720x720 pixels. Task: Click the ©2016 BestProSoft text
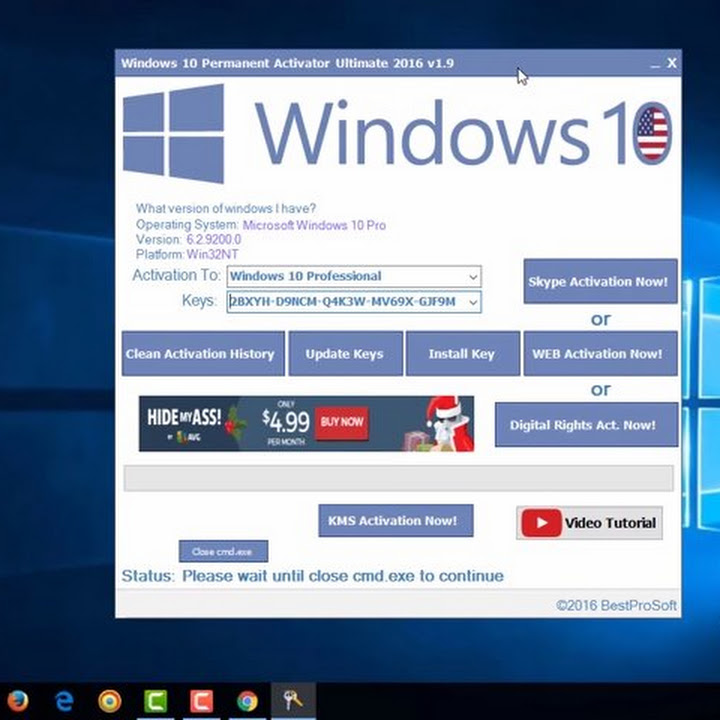(x=616, y=605)
